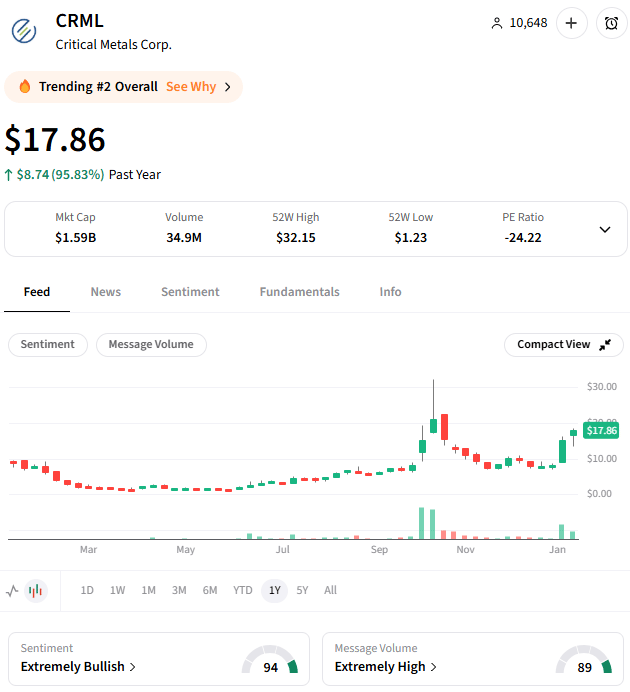The width and height of the screenshot is (630, 692).
Task: Switch to the Fundamentals tab
Action: point(300,292)
